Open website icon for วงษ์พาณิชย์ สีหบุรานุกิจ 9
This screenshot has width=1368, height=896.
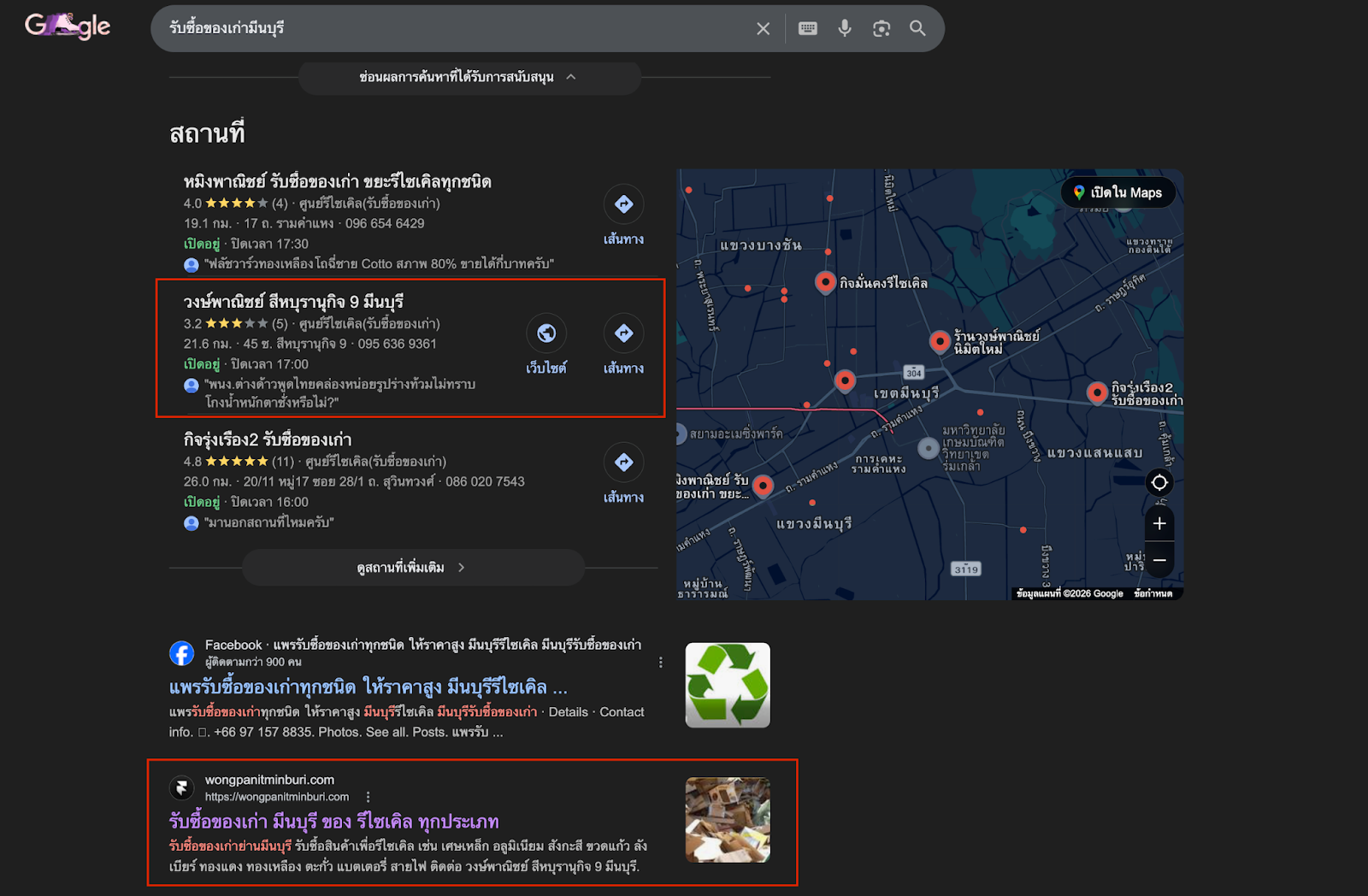546,333
